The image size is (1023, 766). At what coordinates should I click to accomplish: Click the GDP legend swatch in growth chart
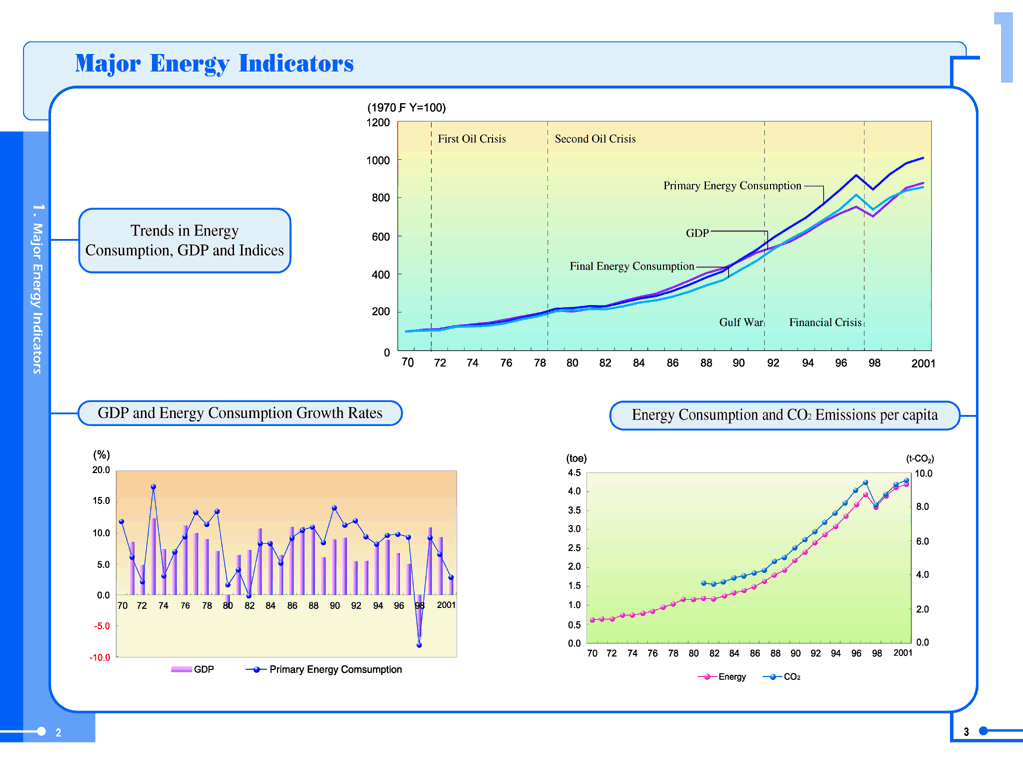[181, 669]
